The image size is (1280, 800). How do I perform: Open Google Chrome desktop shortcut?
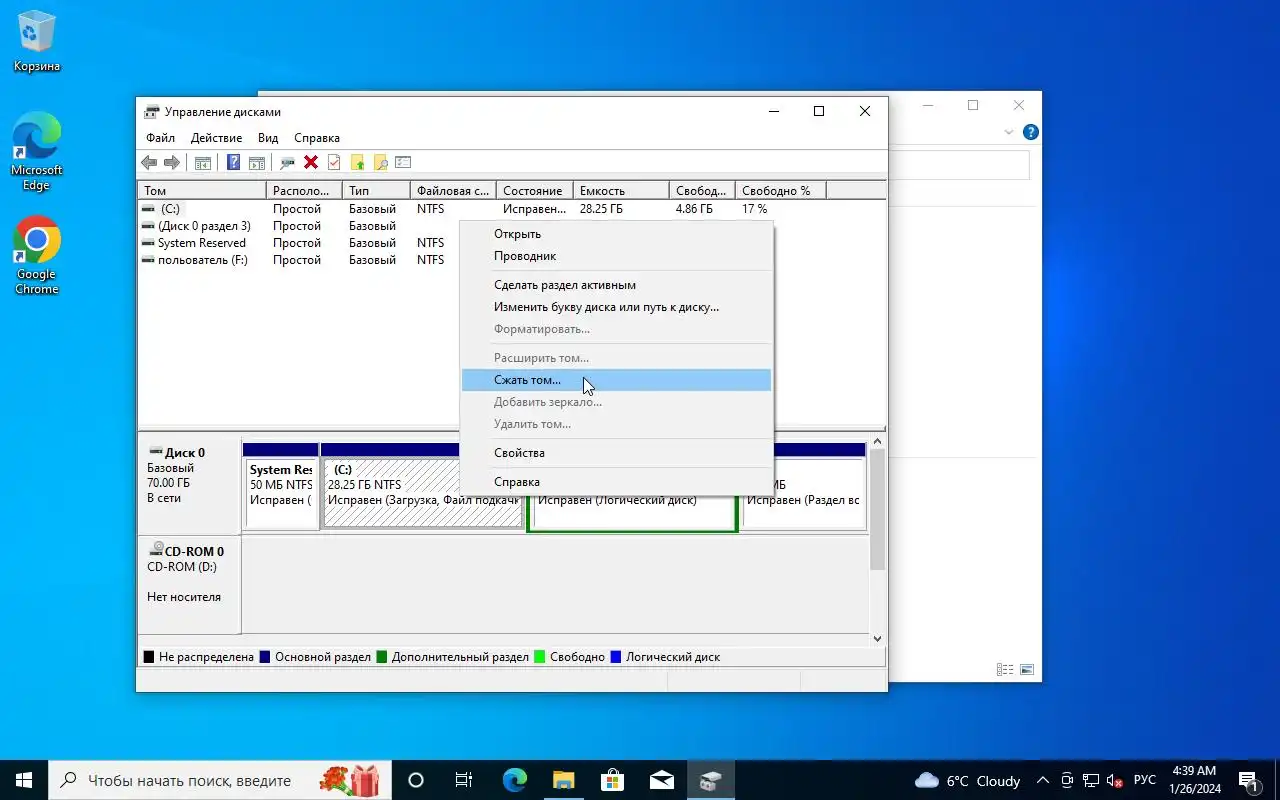point(37,255)
